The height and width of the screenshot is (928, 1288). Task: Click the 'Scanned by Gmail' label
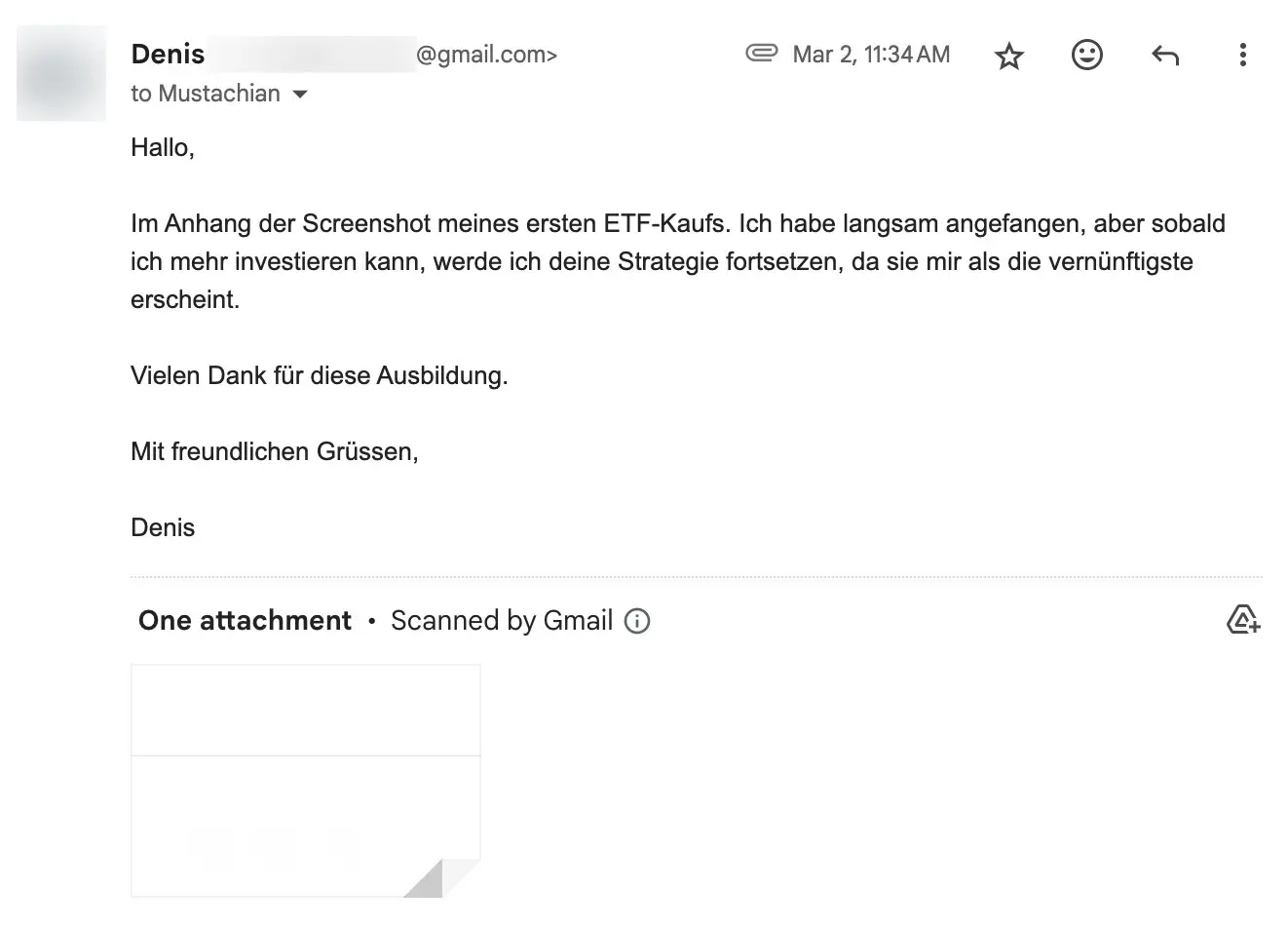502,621
